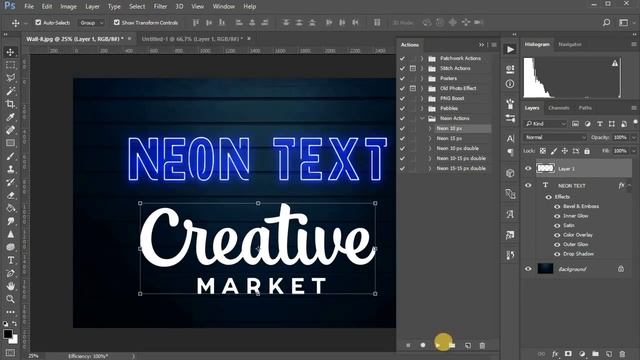This screenshot has width=640, height=360.
Task: Toggle Bevel & Emboss effect visibility
Action: point(557,207)
